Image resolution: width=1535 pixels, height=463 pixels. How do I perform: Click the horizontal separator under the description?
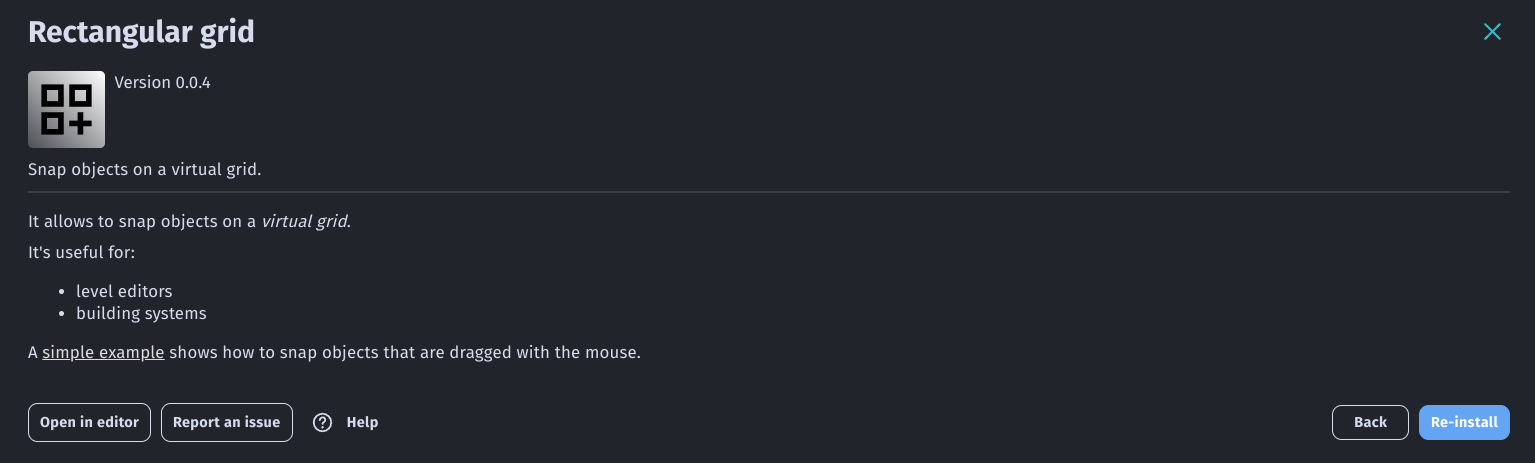click(768, 191)
